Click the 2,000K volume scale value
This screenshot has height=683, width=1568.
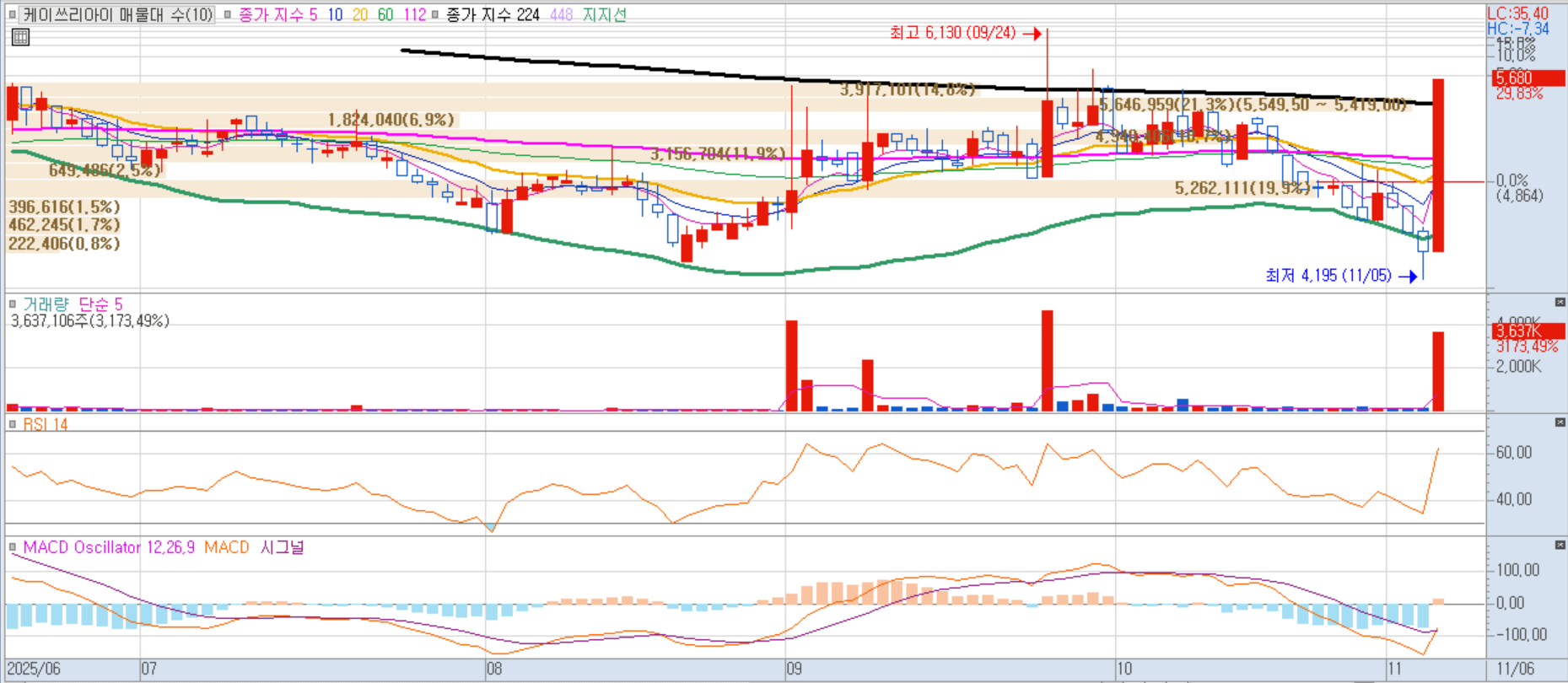point(1518,367)
